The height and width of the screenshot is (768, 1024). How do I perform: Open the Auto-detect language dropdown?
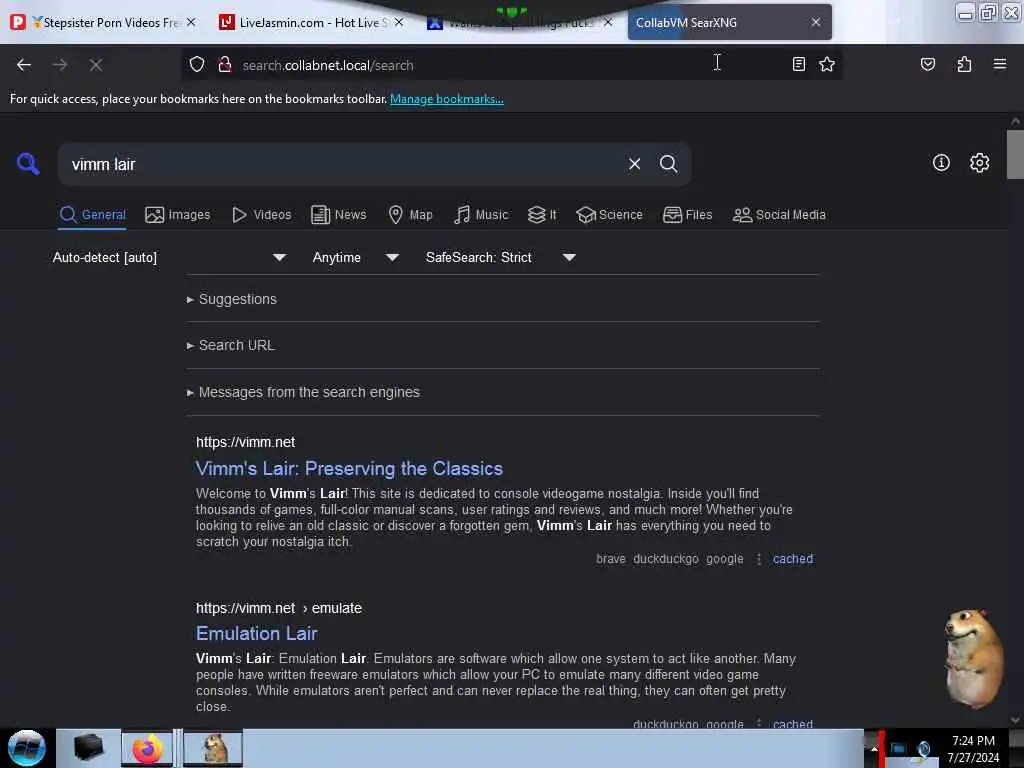[x=169, y=257]
